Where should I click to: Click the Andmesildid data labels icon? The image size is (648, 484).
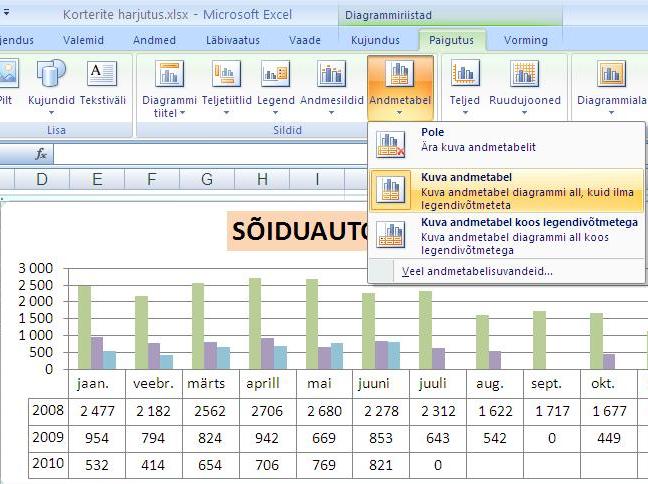tap(331, 73)
